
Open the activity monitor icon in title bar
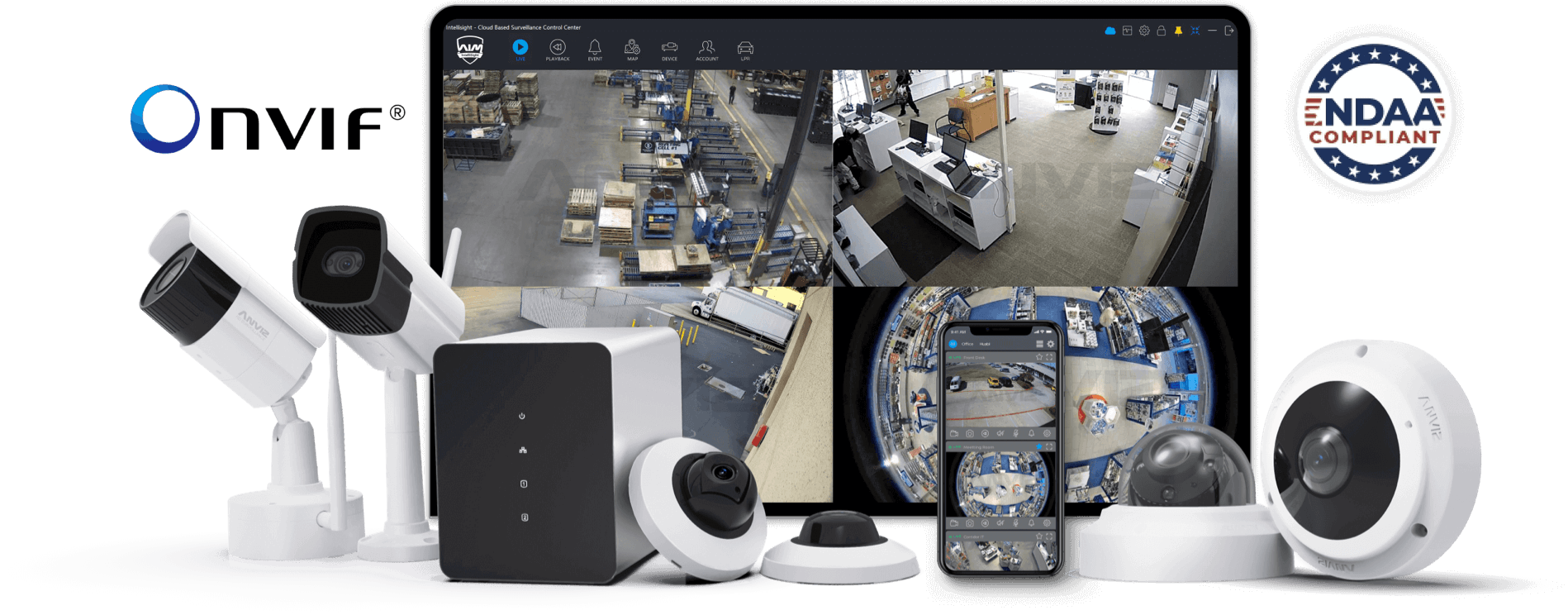[1127, 31]
